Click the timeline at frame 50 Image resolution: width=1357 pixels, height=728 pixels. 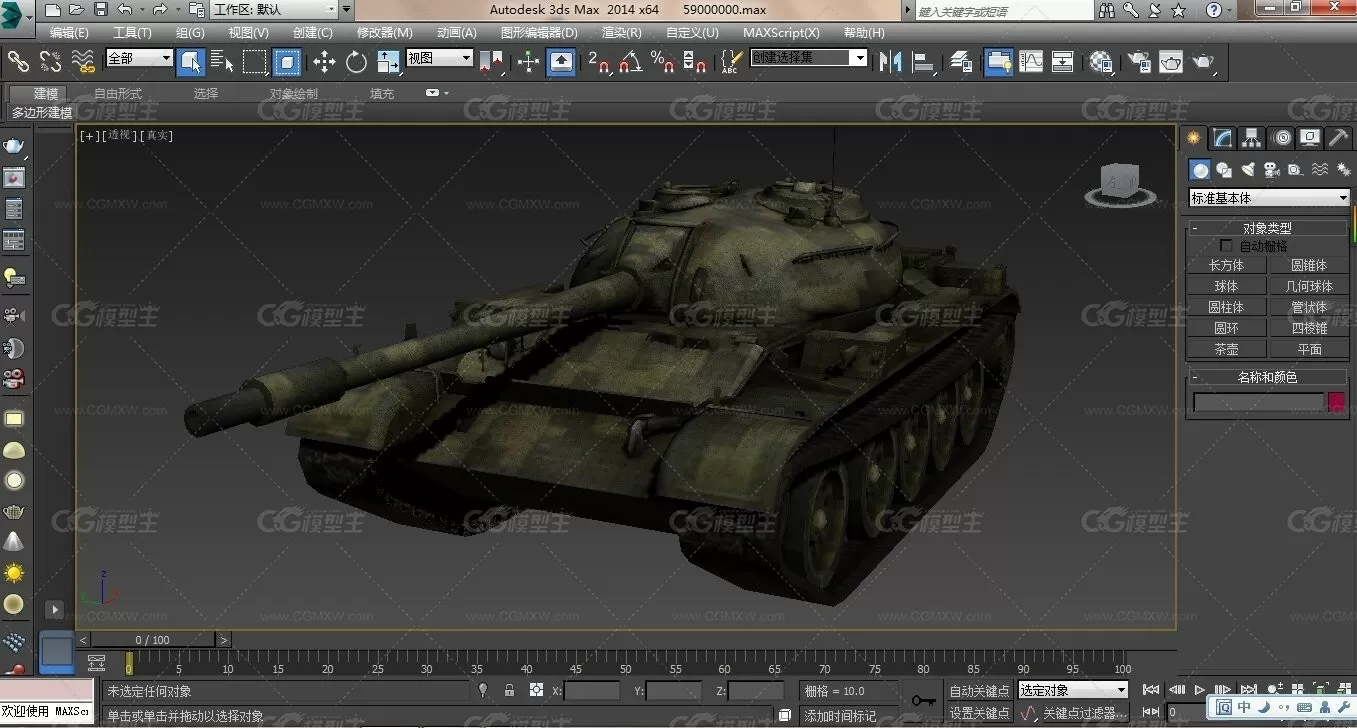point(624,662)
